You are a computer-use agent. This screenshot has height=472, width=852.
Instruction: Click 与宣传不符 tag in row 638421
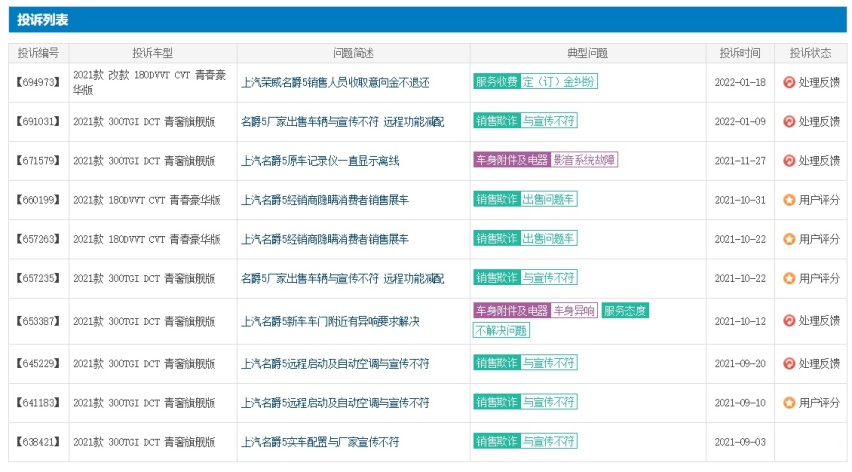coord(548,441)
